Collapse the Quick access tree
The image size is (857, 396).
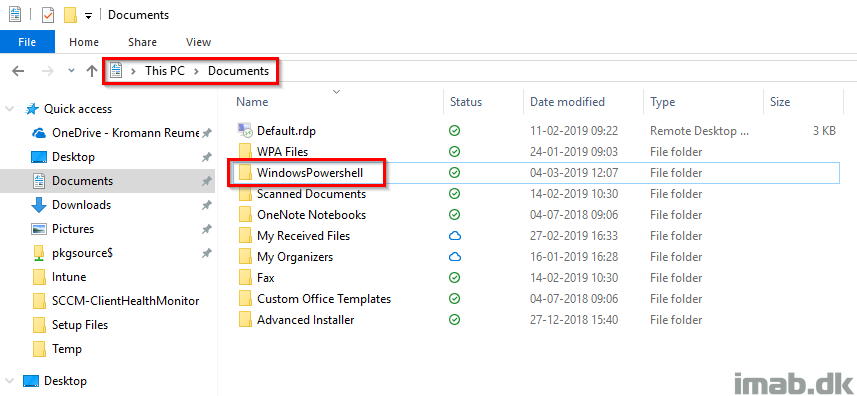coord(9,109)
